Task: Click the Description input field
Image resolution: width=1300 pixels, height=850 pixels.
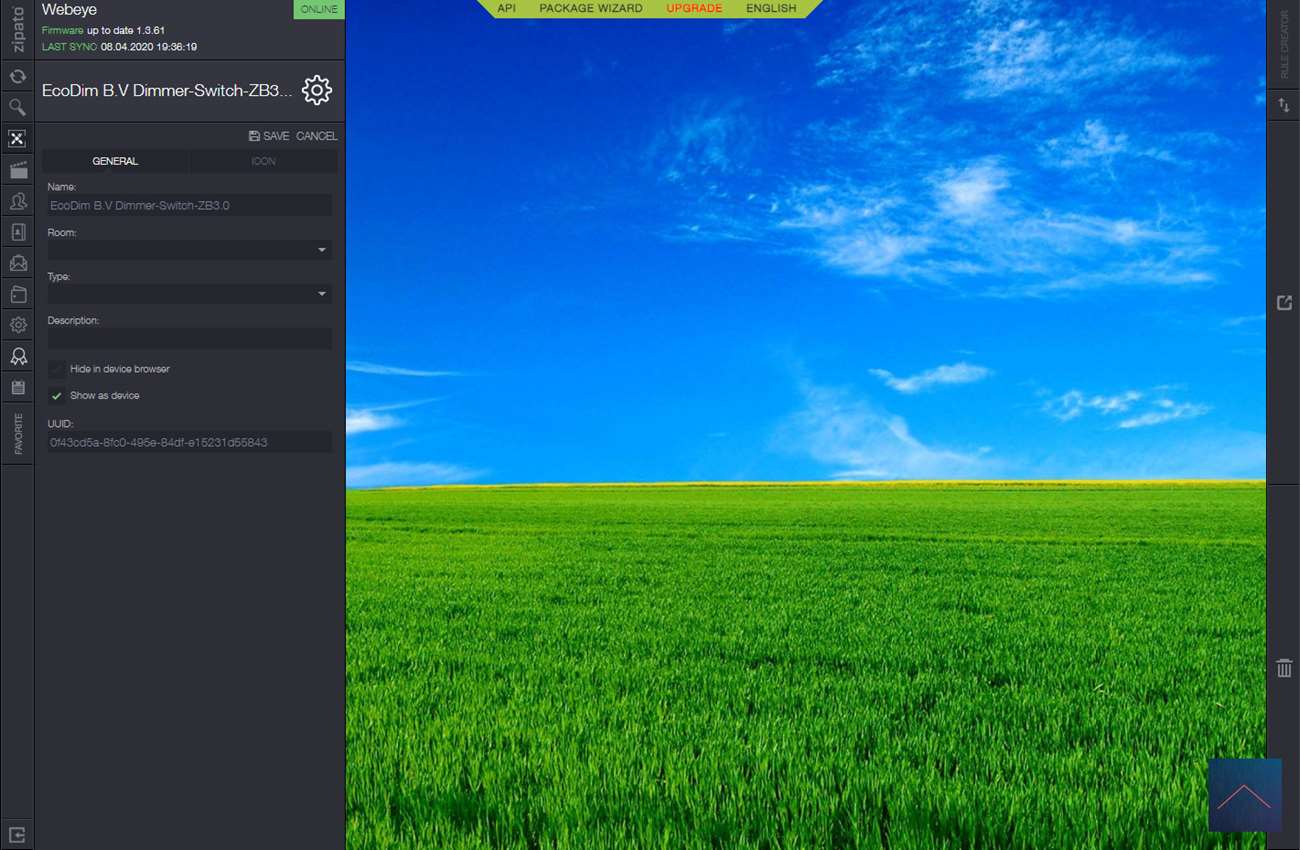Action: point(189,339)
